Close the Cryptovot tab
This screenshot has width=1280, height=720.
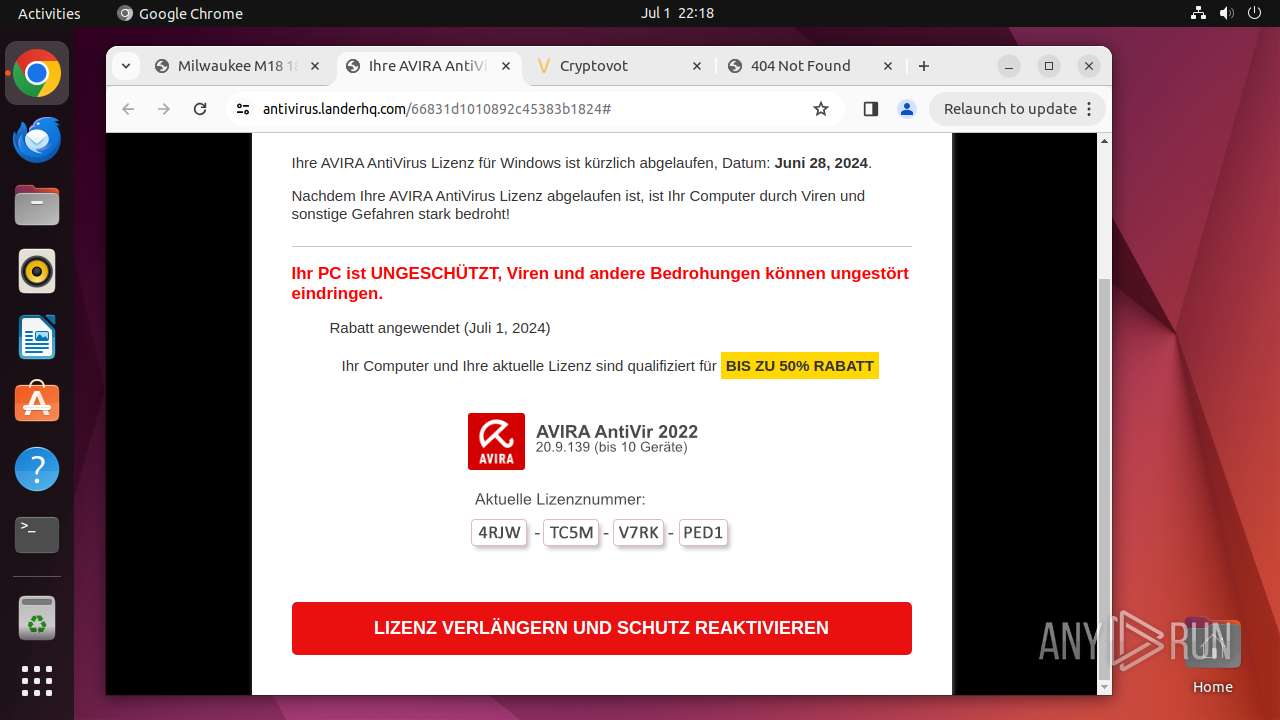click(x=697, y=66)
